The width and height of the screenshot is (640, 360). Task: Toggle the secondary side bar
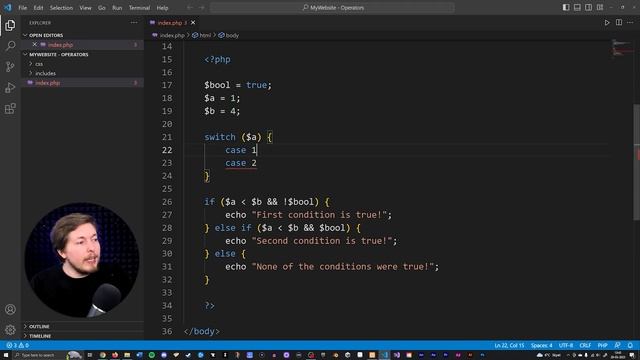point(588,7)
